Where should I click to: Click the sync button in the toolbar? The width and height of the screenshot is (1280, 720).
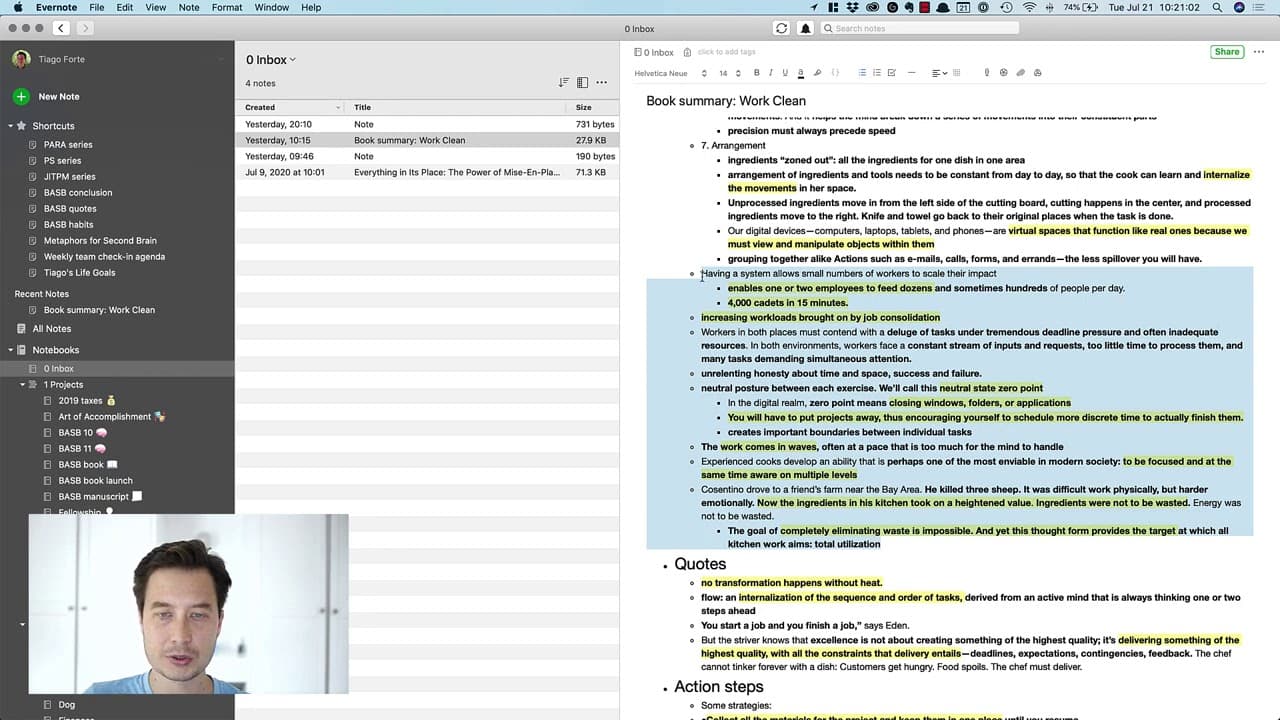click(x=781, y=29)
